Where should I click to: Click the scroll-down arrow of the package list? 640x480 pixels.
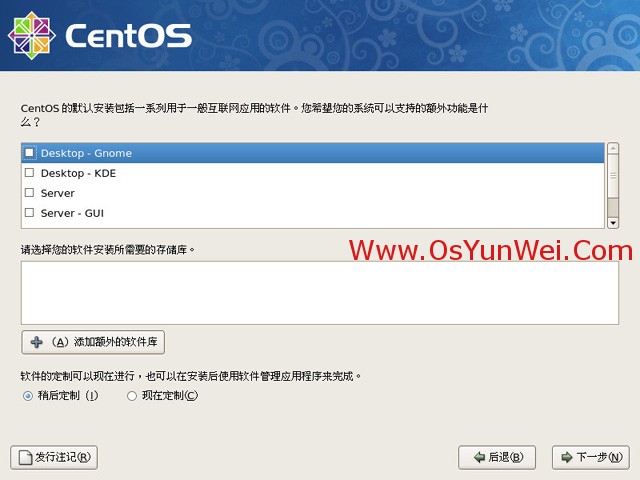point(613,223)
